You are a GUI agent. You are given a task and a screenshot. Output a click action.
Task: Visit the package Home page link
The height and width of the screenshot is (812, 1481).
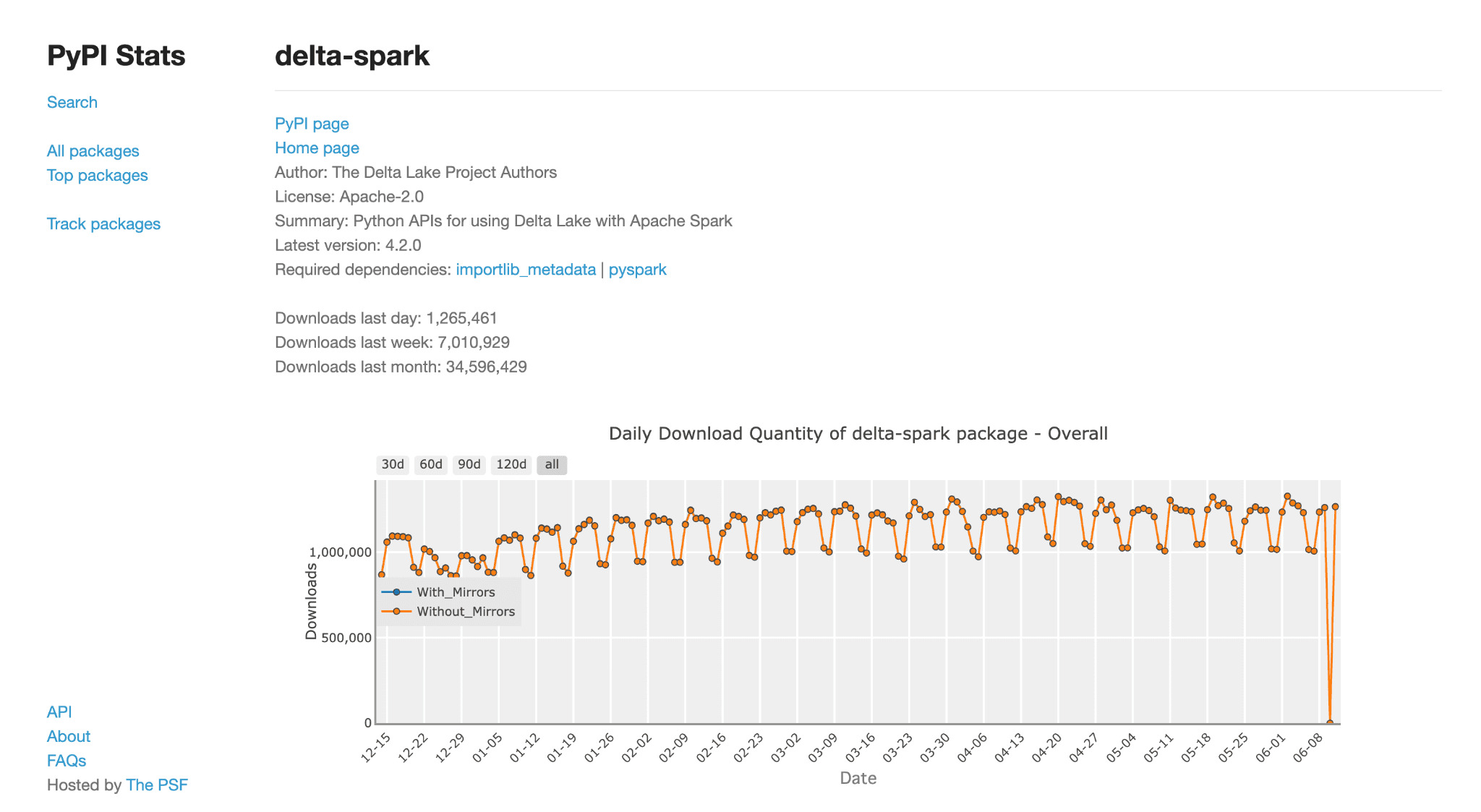[317, 148]
